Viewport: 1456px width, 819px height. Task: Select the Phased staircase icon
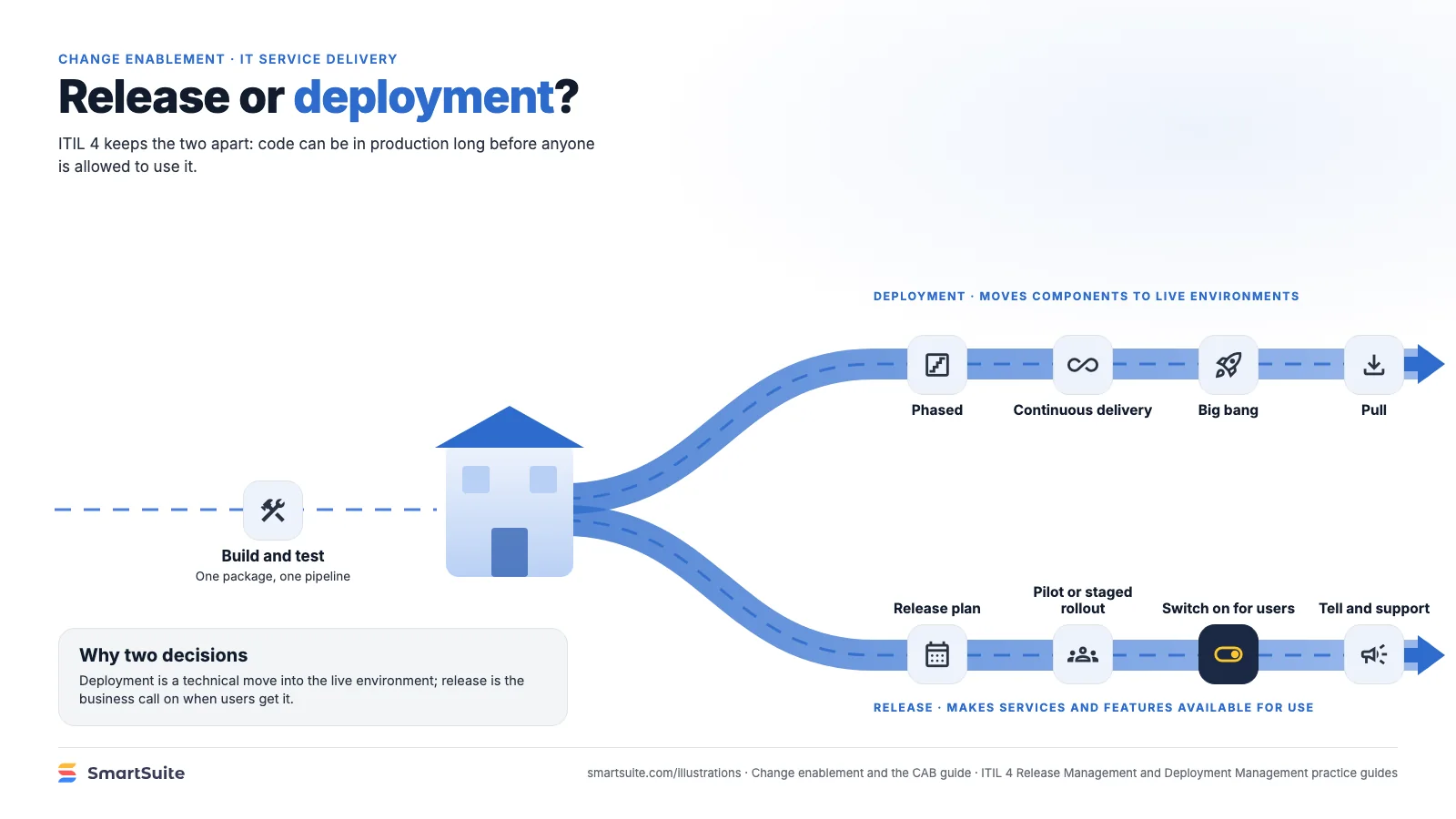[x=937, y=365]
